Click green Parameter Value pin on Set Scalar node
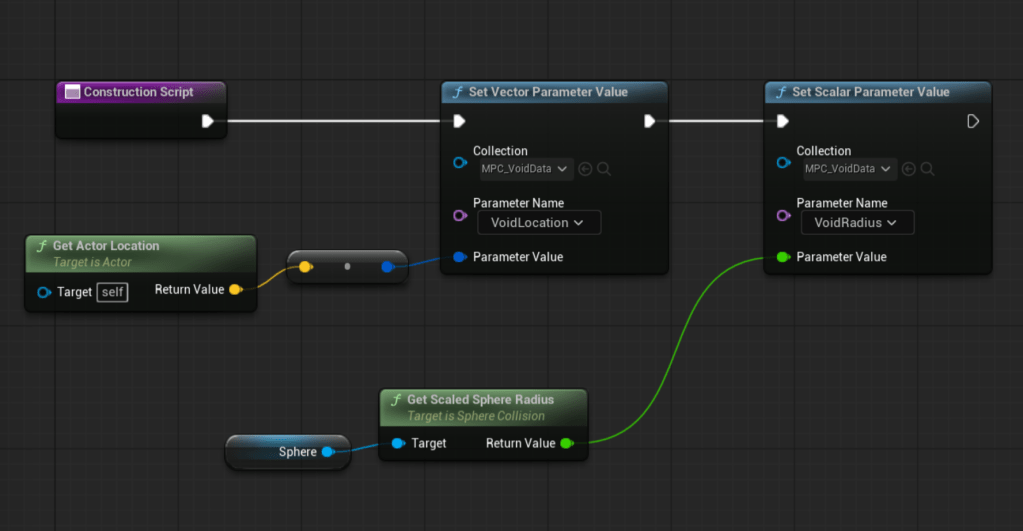This screenshot has width=1023, height=531. point(783,257)
